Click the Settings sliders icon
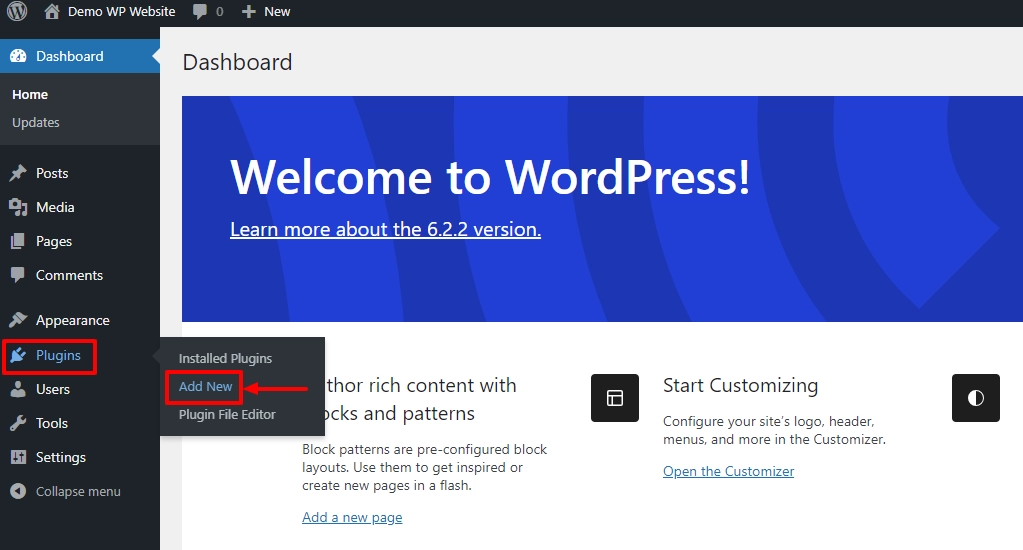This screenshot has width=1023, height=550. click(18, 457)
